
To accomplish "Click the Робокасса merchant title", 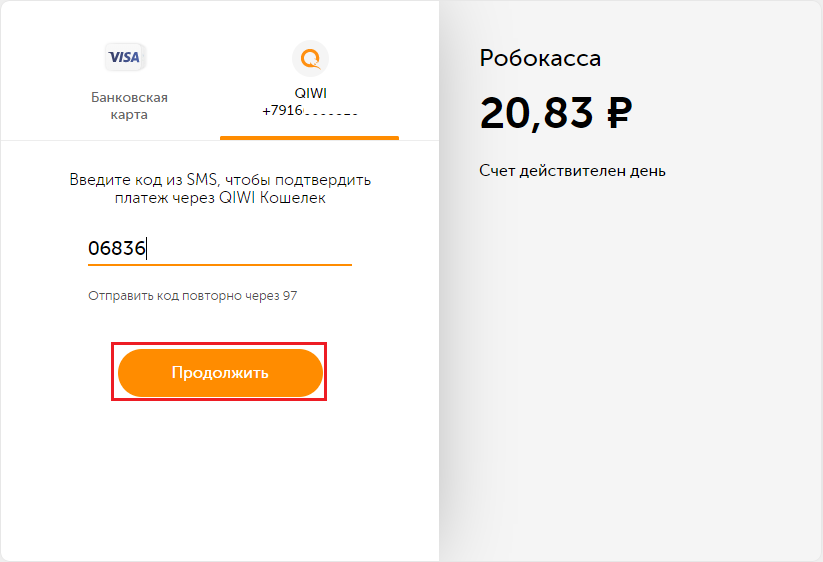I will point(540,58).
